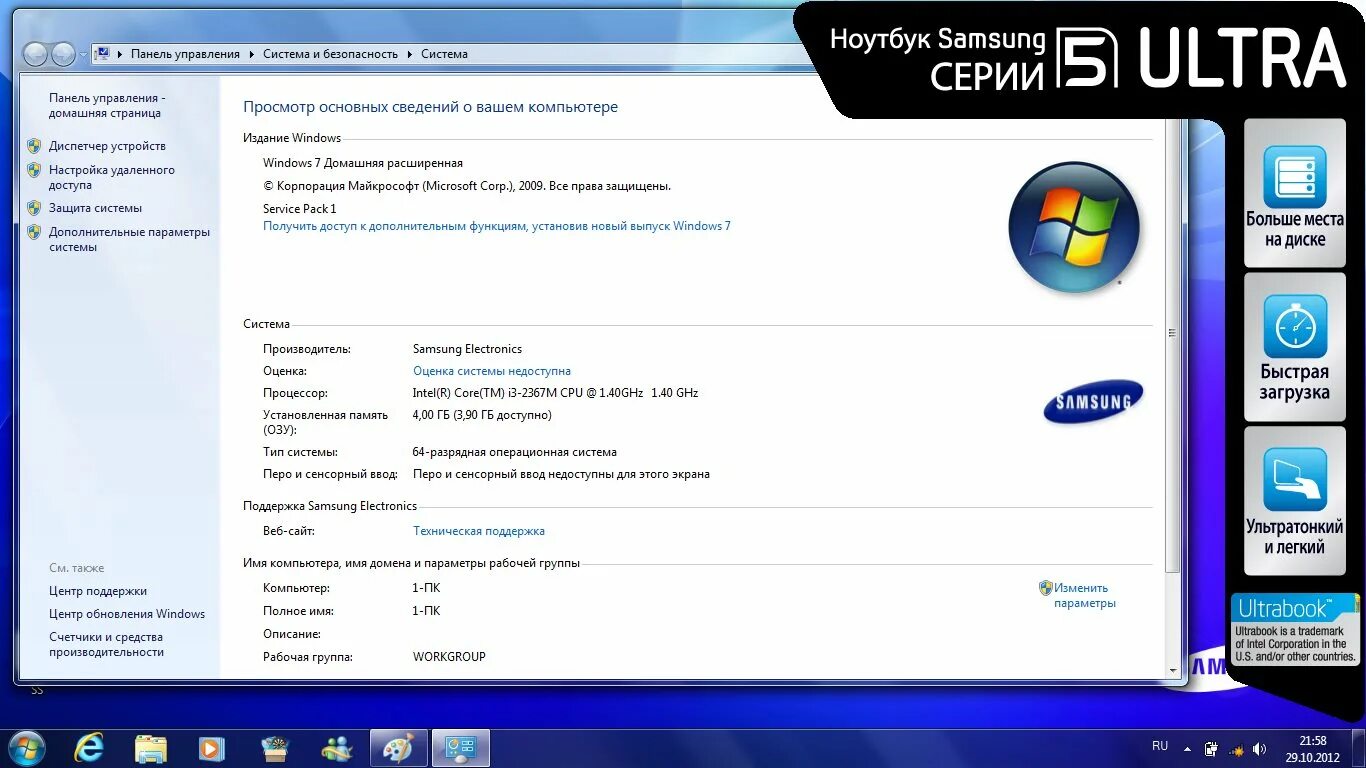Open Центр поддержки link
The height and width of the screenshot is (768, 1366).
(x=98, y=591)
